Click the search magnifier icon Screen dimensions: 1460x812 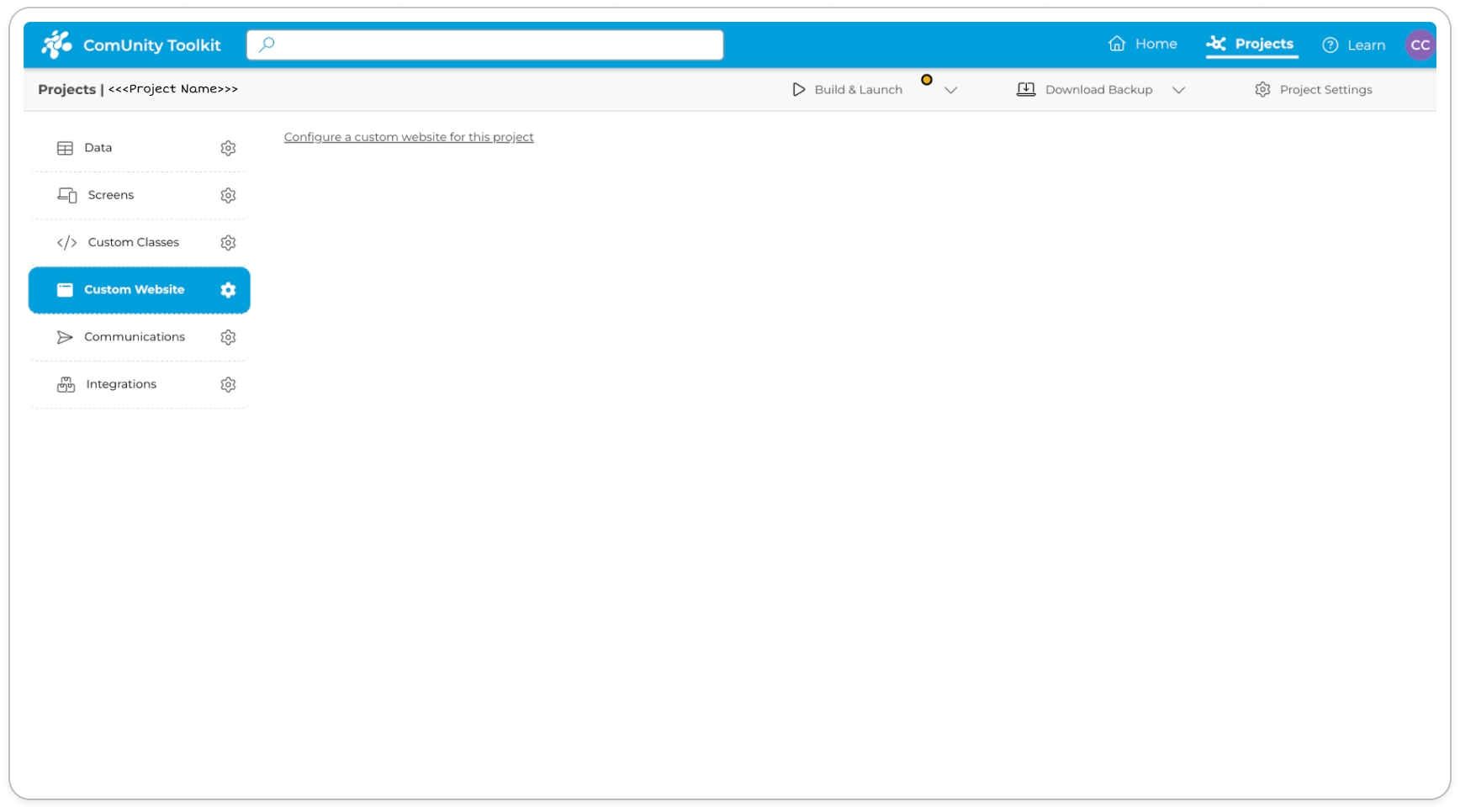tap(267, 45)
